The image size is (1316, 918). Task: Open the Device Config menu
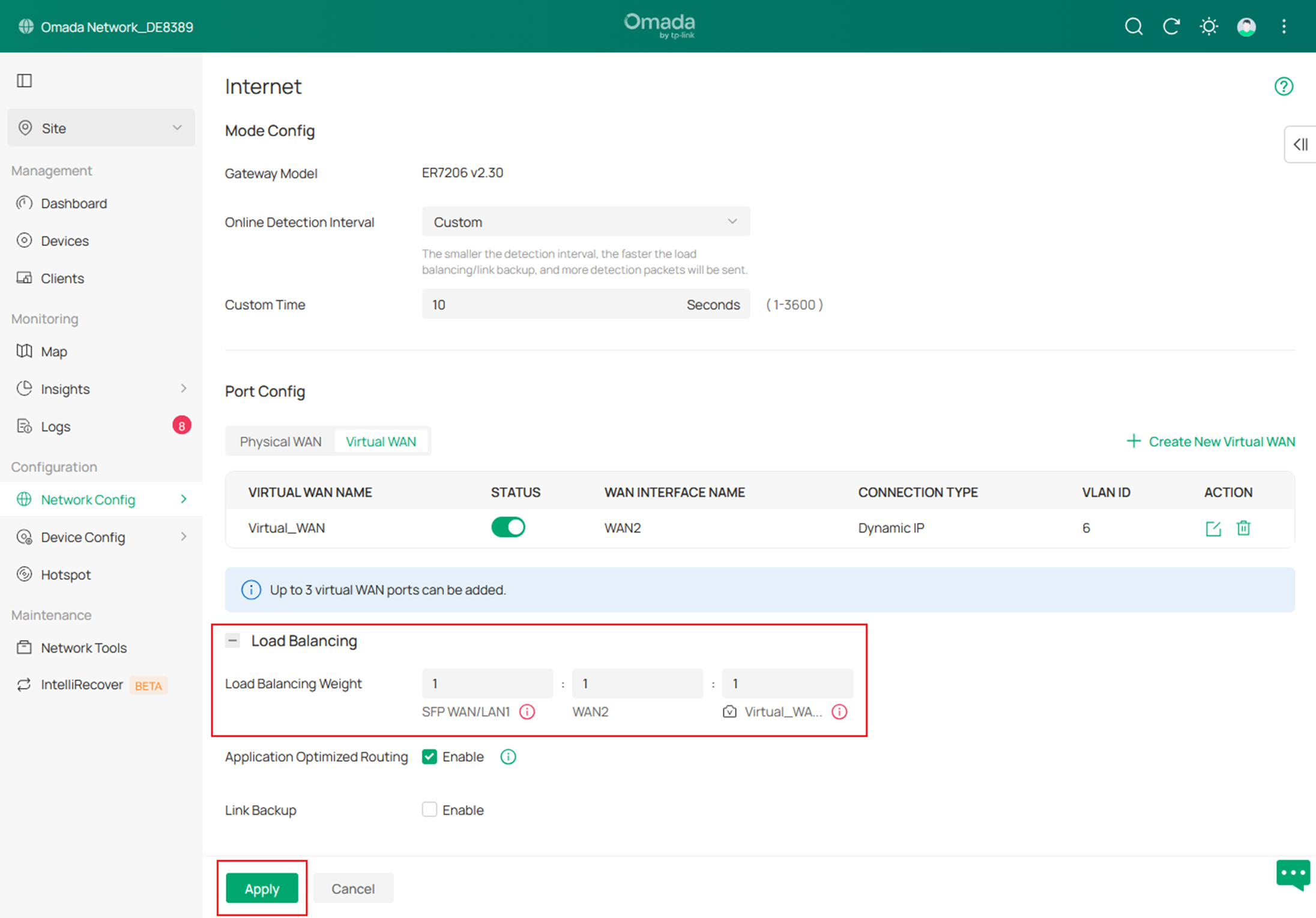tap(83, 537)
